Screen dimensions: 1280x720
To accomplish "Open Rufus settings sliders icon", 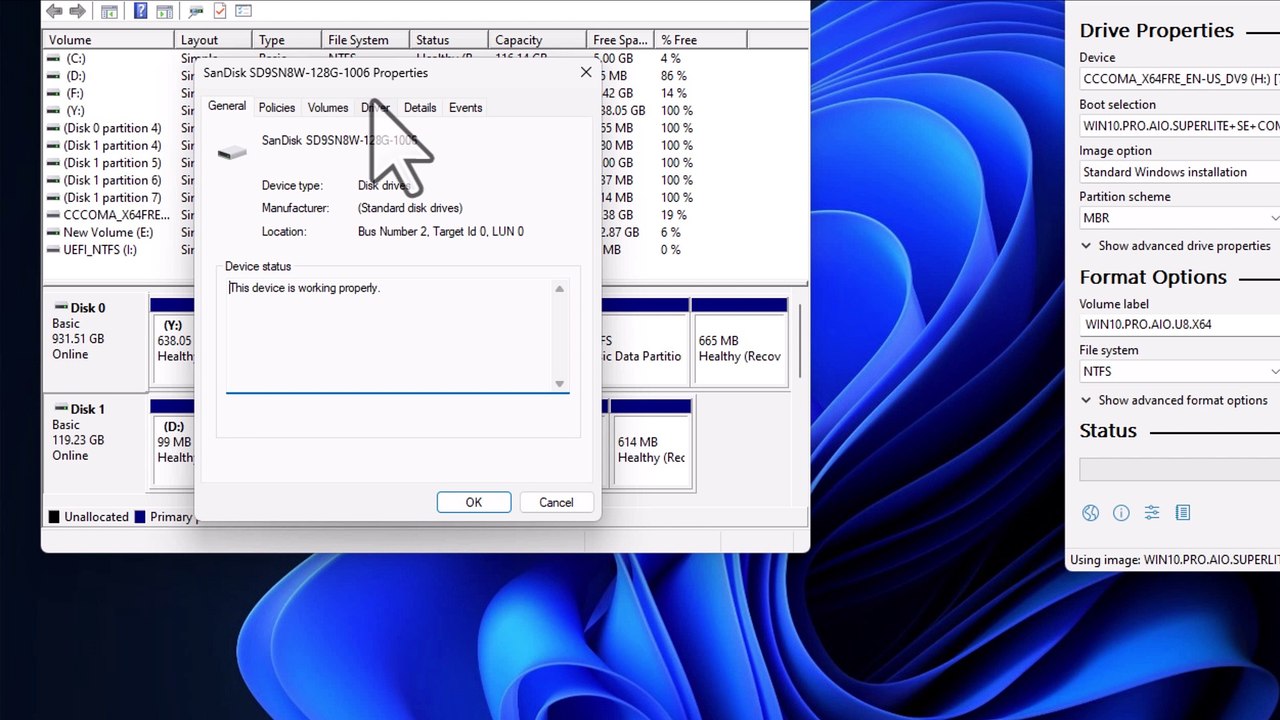I will (x=1152, y=513).
